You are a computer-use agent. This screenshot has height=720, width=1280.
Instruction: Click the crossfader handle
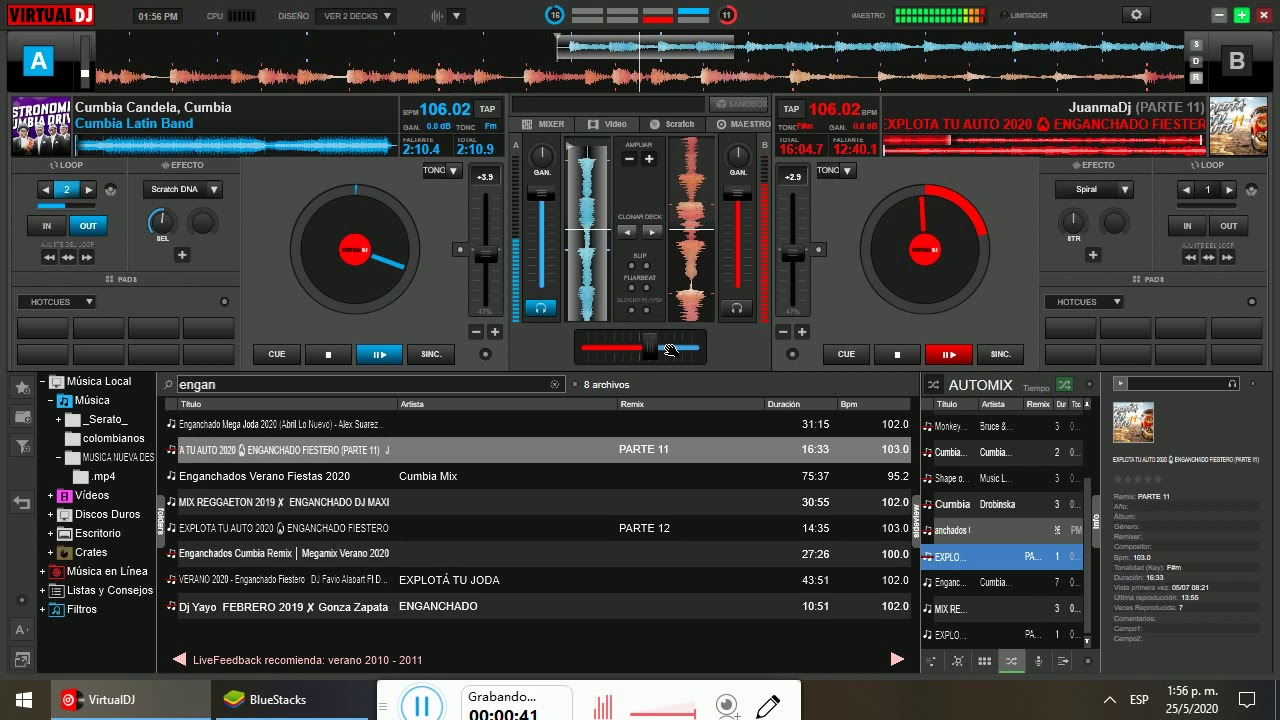650,347
